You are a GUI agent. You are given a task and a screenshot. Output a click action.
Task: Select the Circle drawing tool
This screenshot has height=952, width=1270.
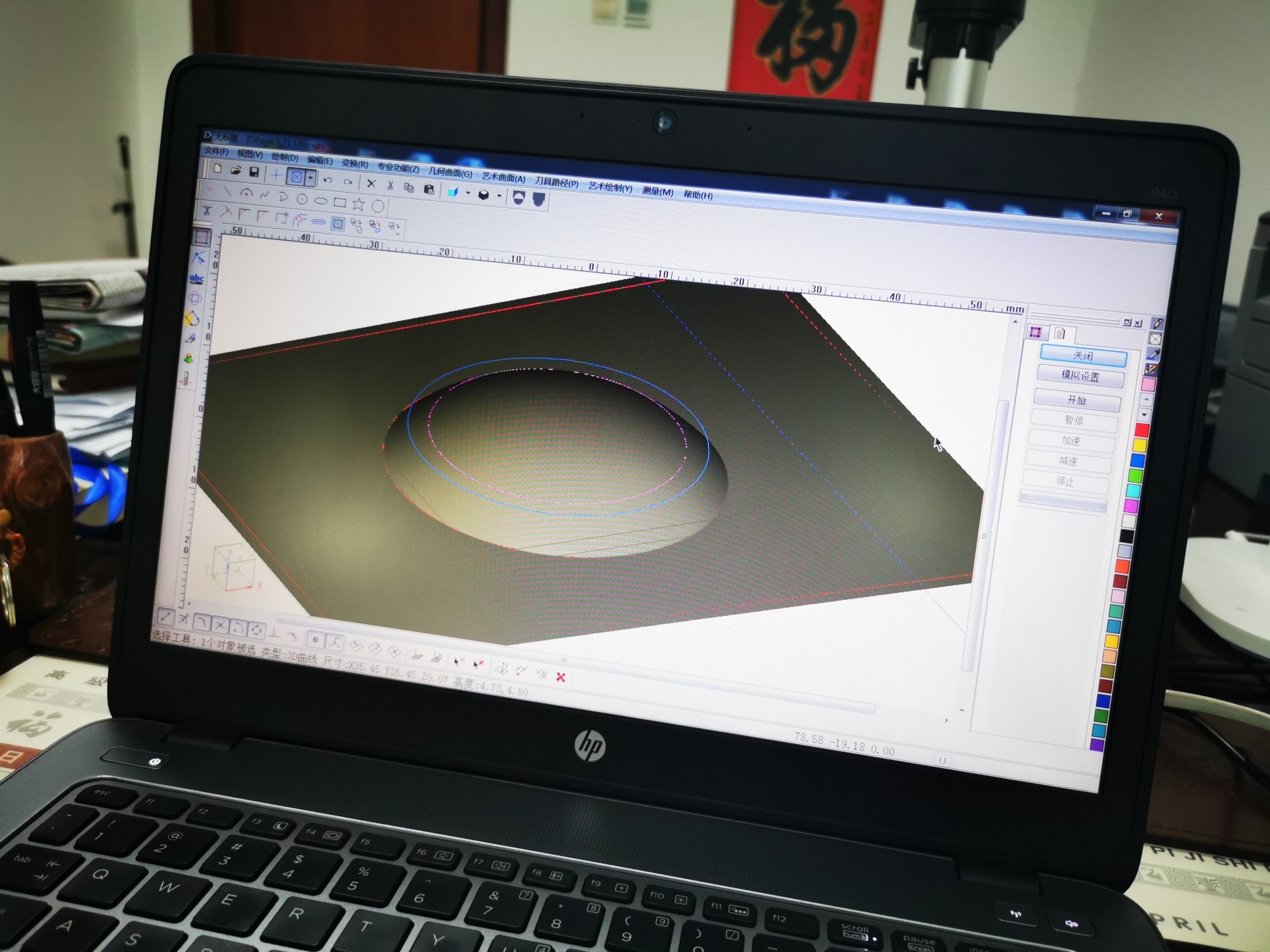click(x=302, y=199)
